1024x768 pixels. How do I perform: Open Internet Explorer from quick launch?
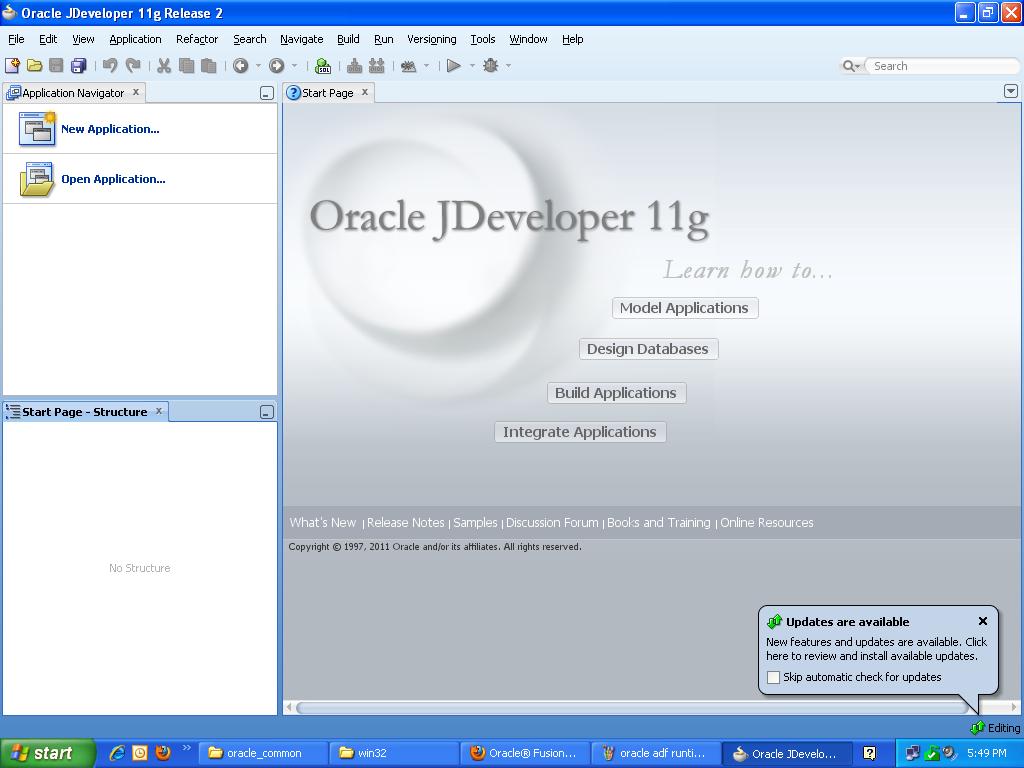117,753
